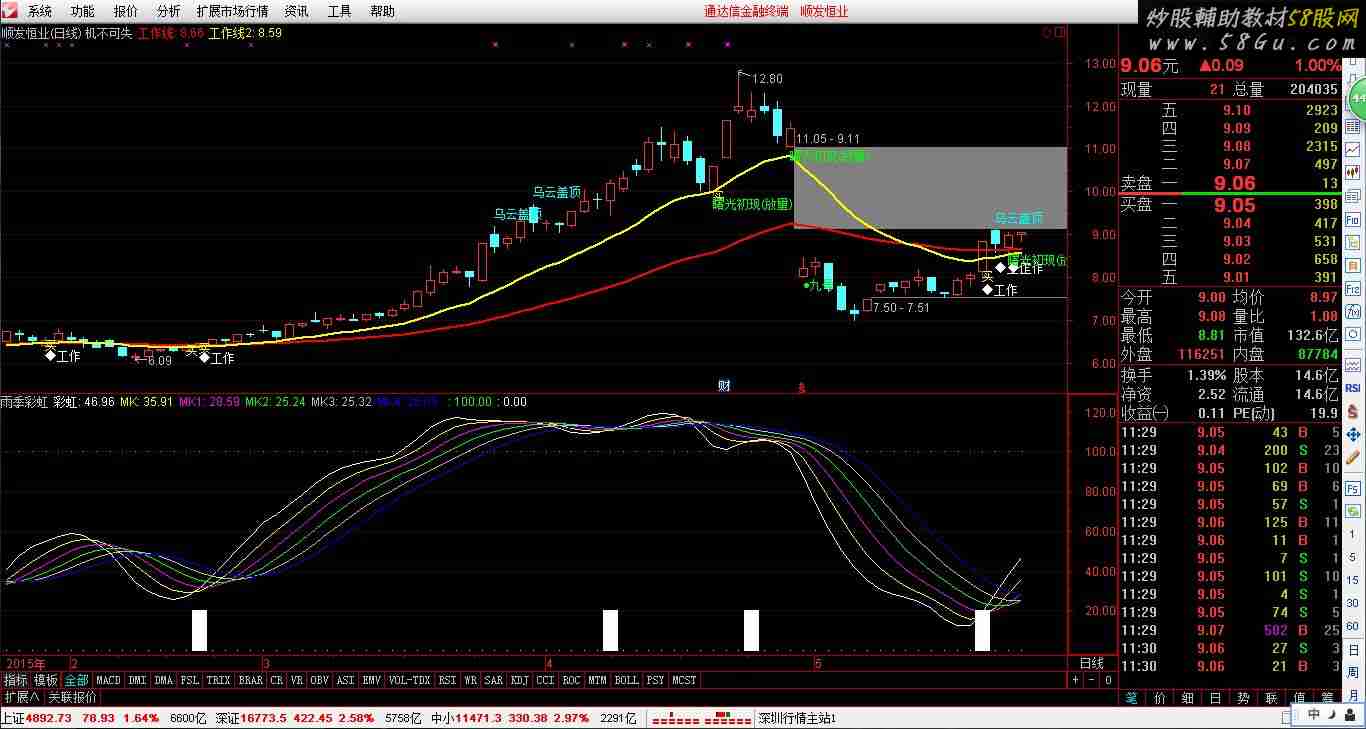Click the line chart sidebar icon

click(x=1353, y=148)
